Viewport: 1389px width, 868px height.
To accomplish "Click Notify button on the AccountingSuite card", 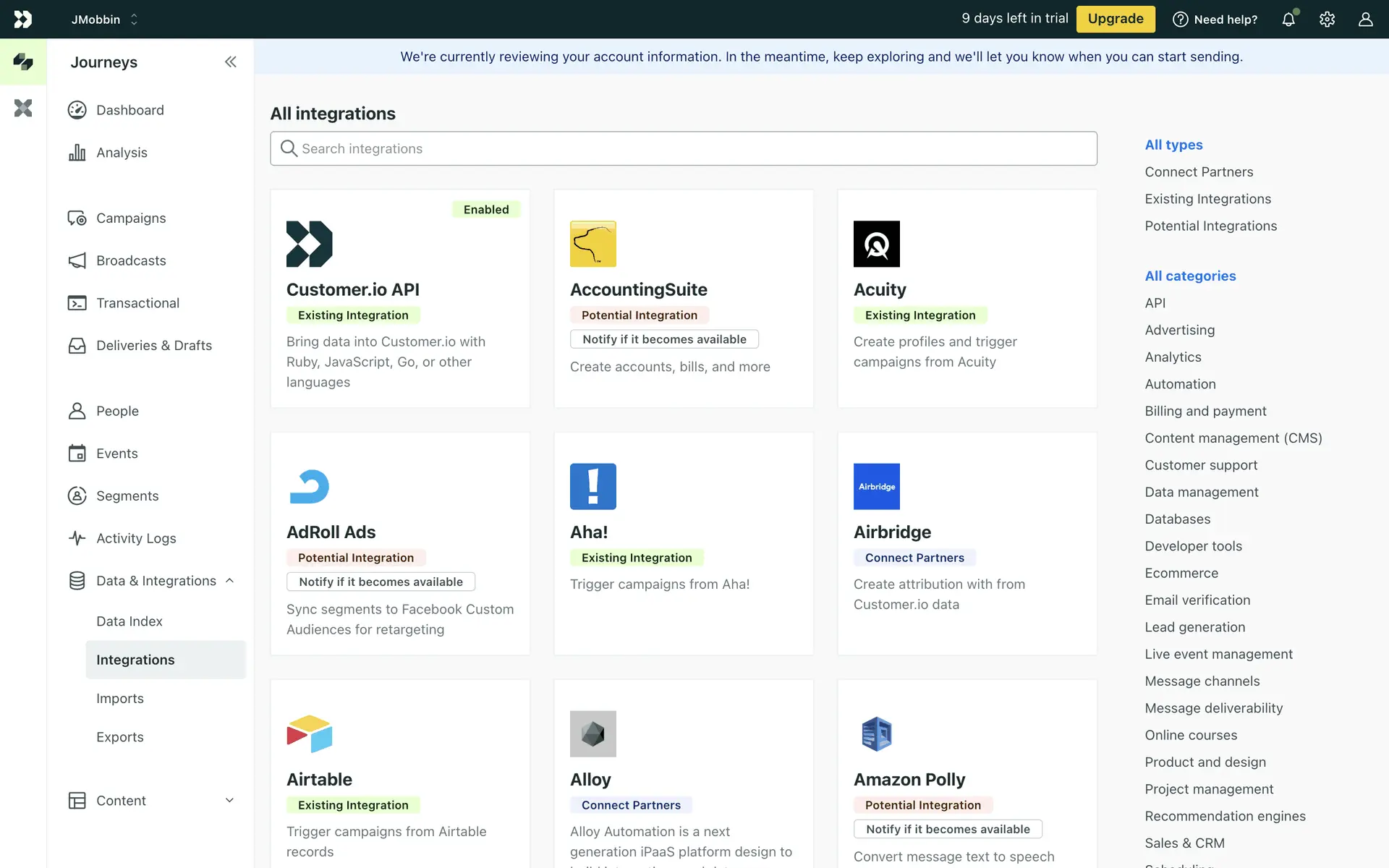I will pos(664,339).
